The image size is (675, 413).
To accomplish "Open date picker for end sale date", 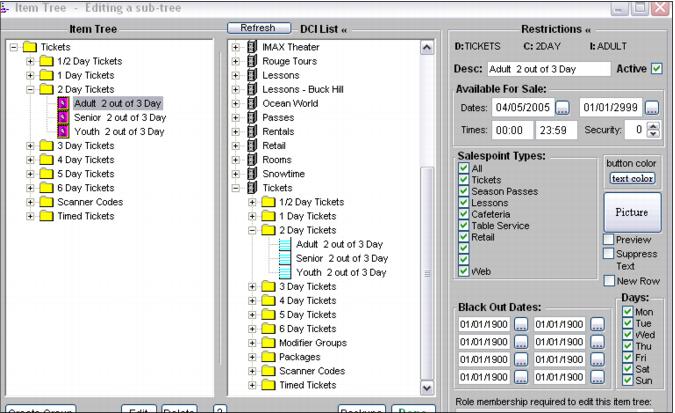I will (651, 108).
